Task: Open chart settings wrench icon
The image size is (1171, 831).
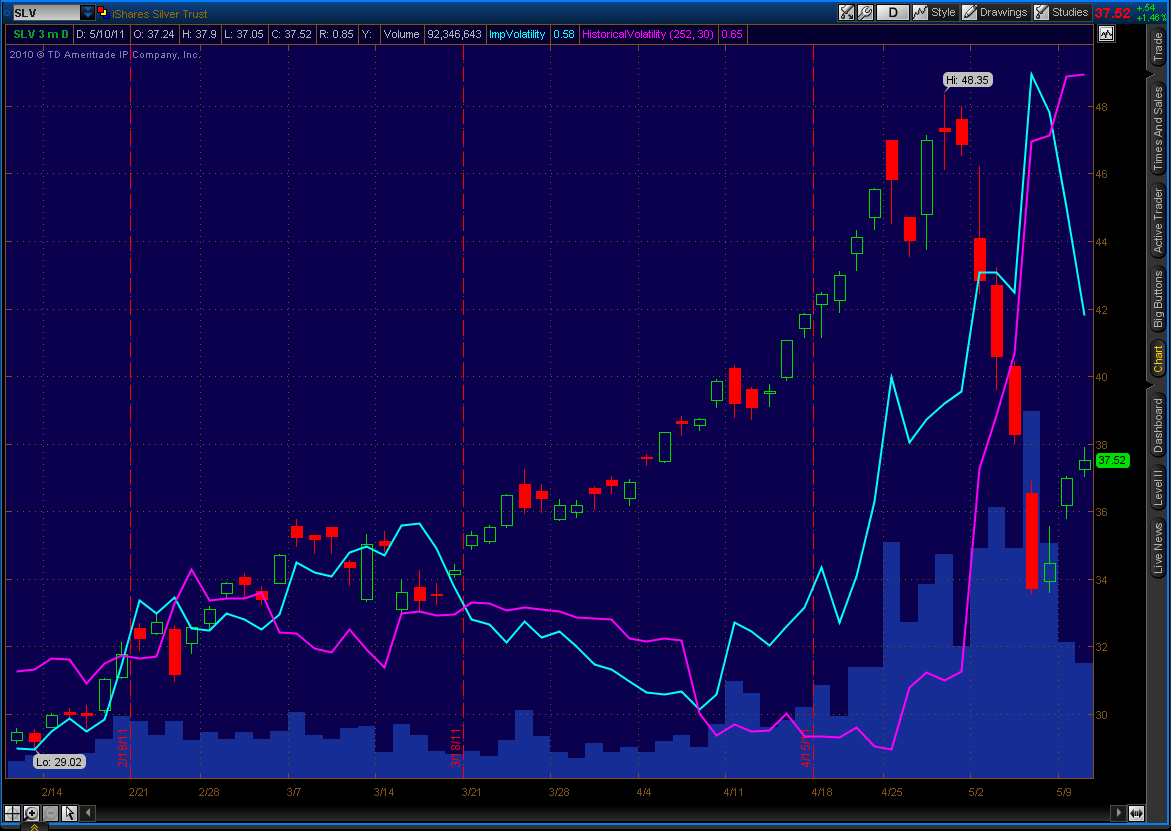Action: tap(865, 12)
